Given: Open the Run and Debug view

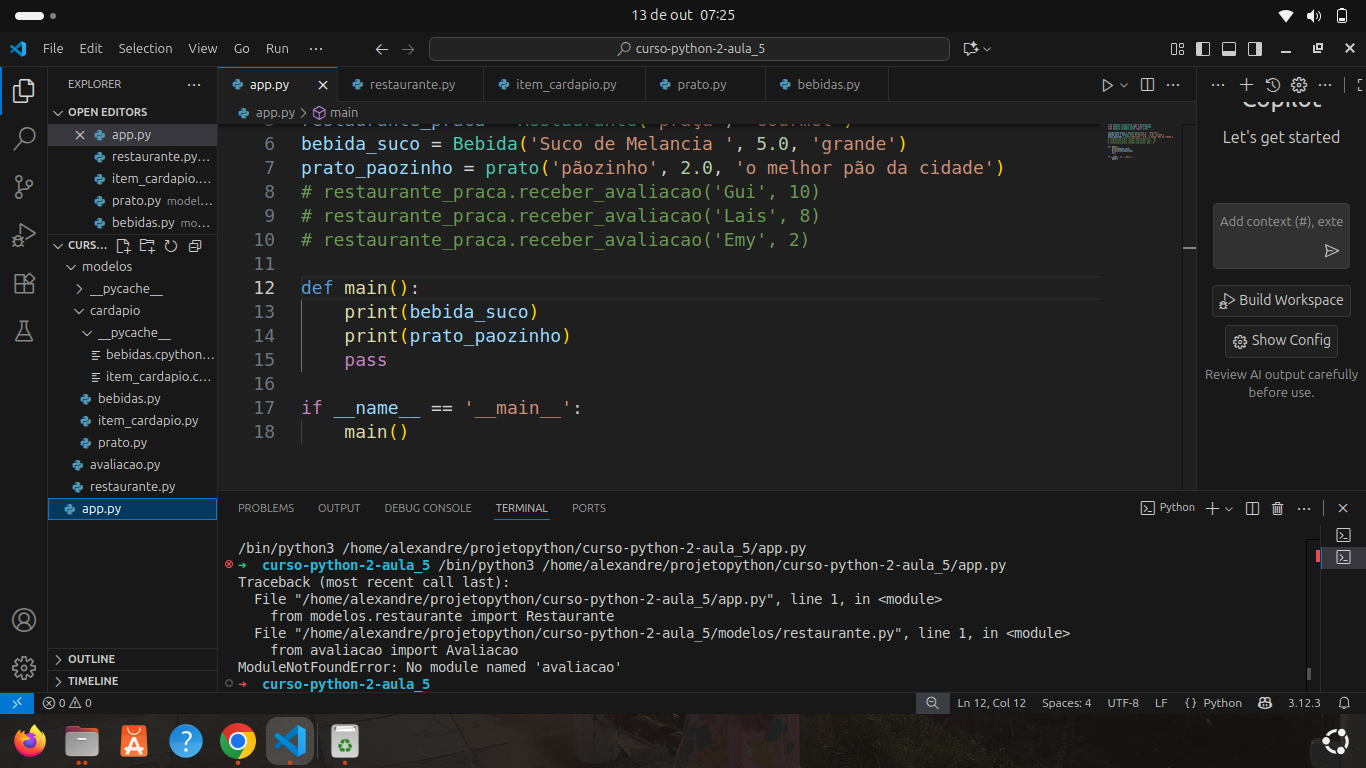Looking at the screenshot, I should coord(24,235).
